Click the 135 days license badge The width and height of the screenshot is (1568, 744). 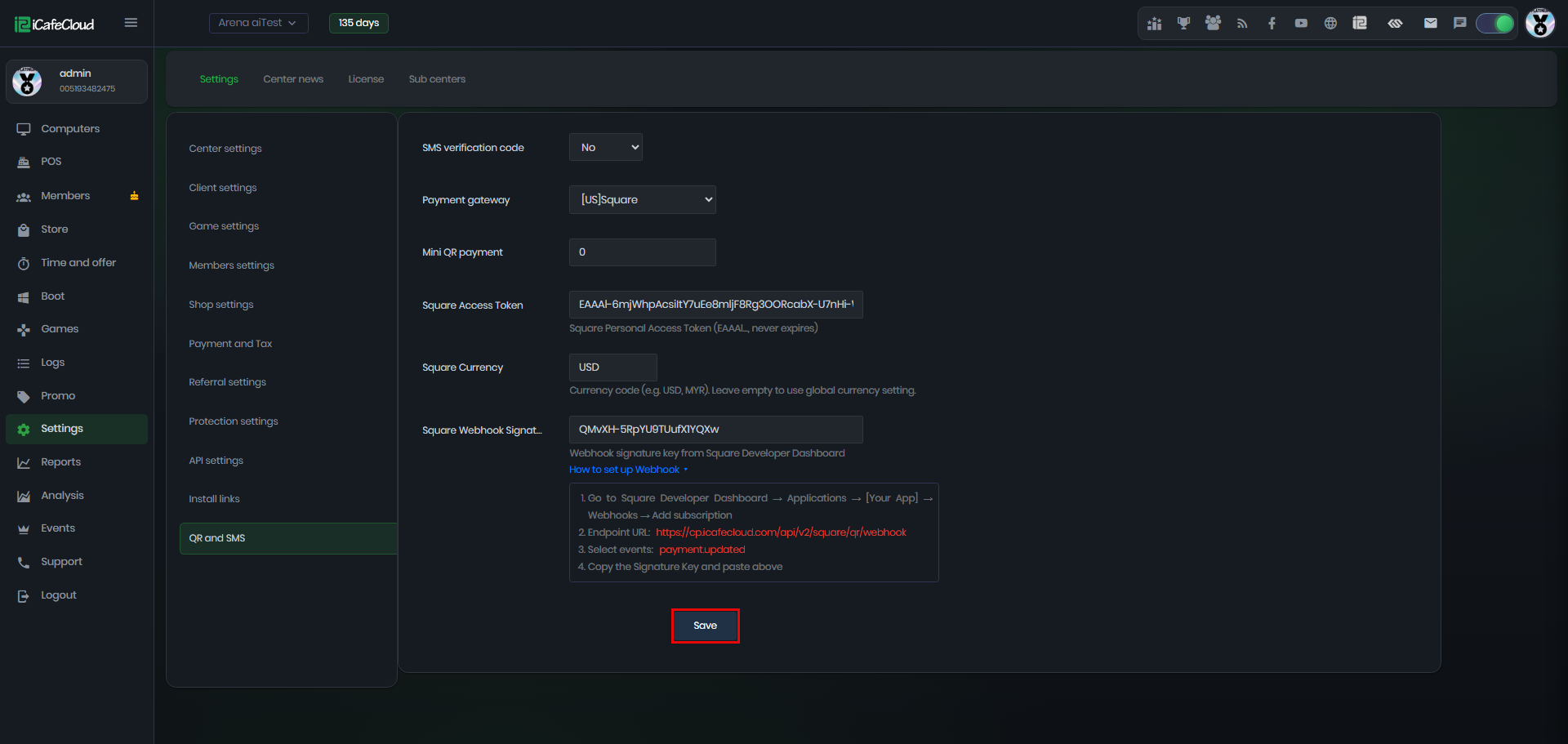359,23
